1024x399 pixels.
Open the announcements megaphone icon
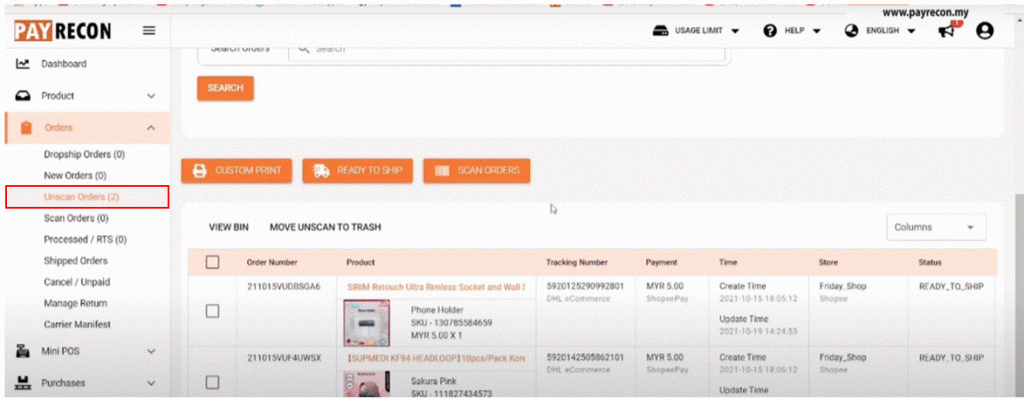click(x=947, y=31)
